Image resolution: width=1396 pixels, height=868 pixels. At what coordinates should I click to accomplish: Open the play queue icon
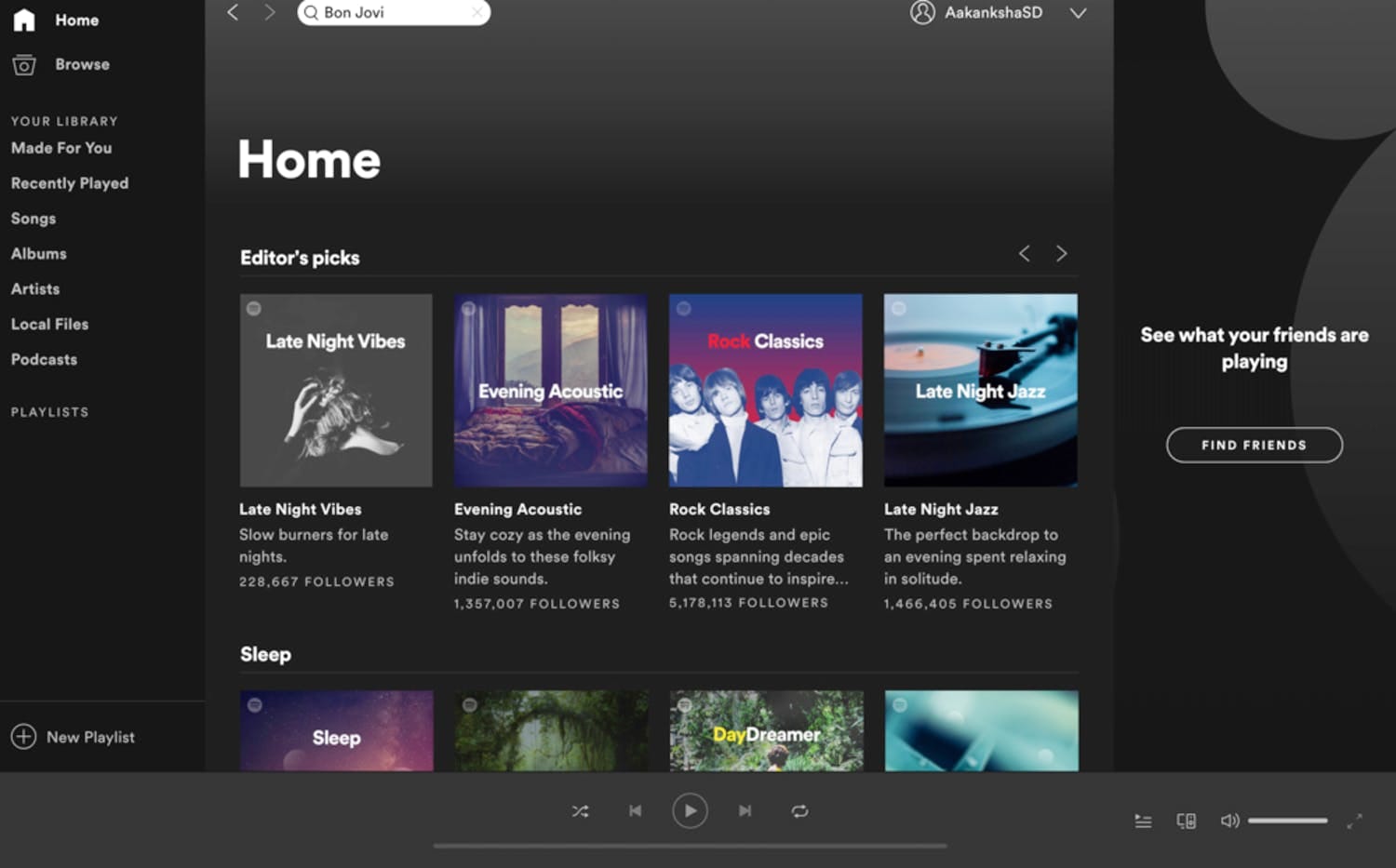1143,821
